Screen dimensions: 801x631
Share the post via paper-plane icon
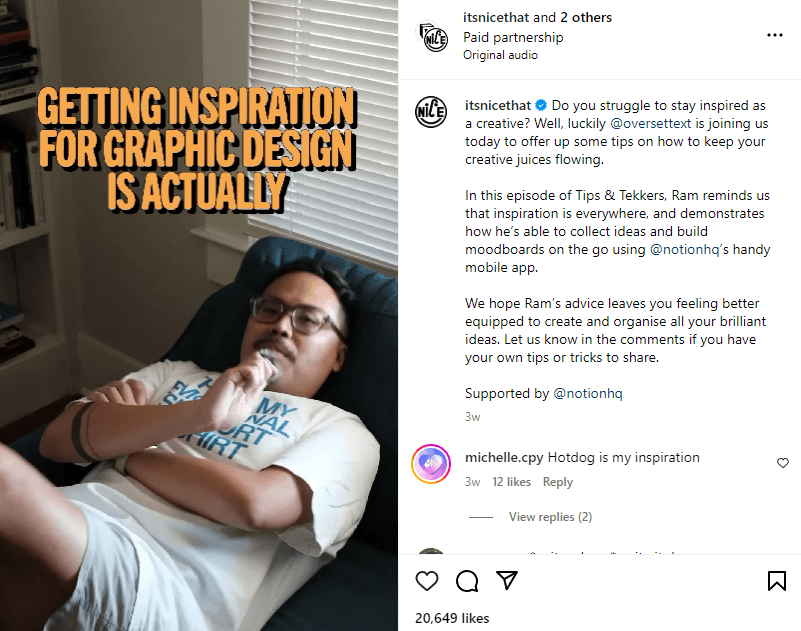point(507,580)
